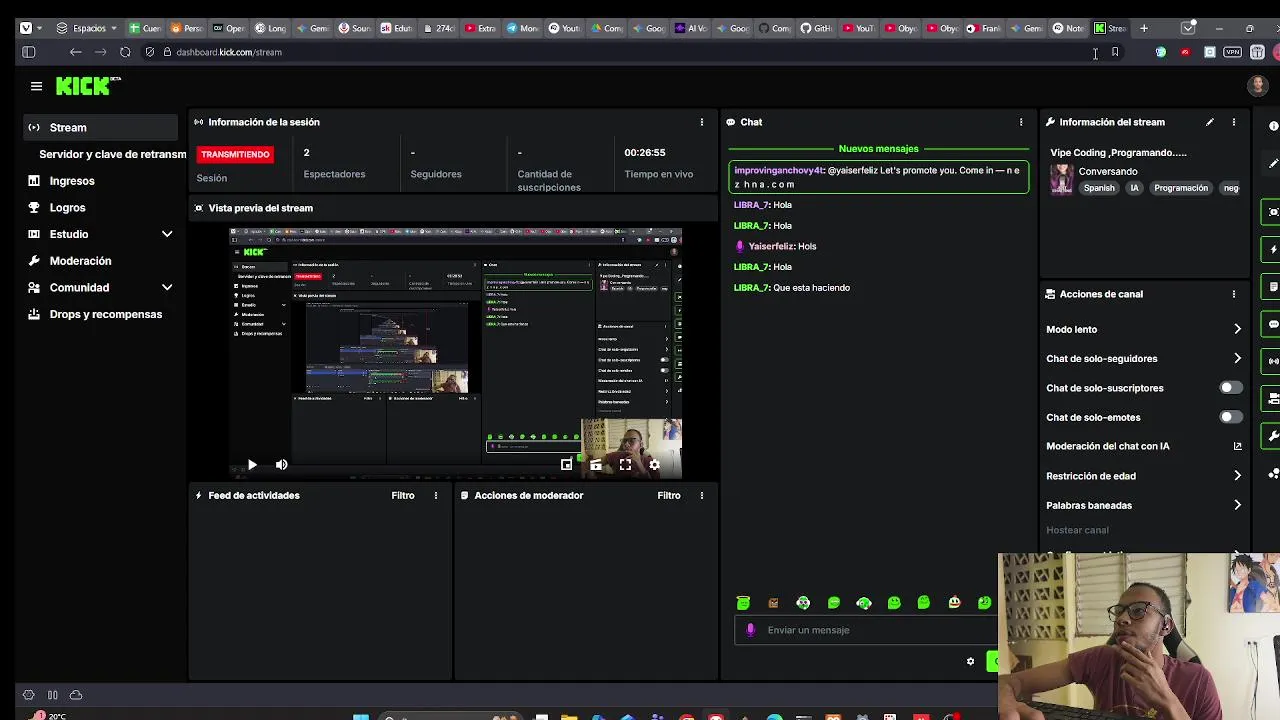Click picture-in-picture icon in preview player
The width and height of the screenshot is (1280, 720).
(x=567, y=464)
